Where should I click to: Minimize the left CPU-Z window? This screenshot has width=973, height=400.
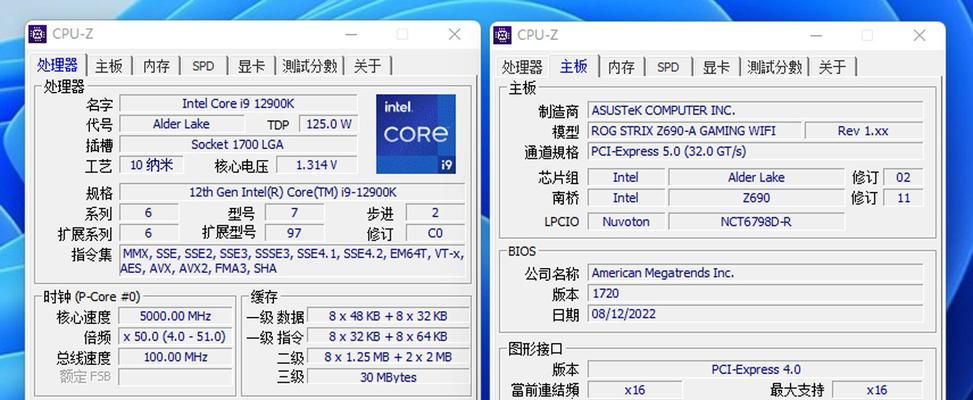pyautogui.click(x=351, y=35)
